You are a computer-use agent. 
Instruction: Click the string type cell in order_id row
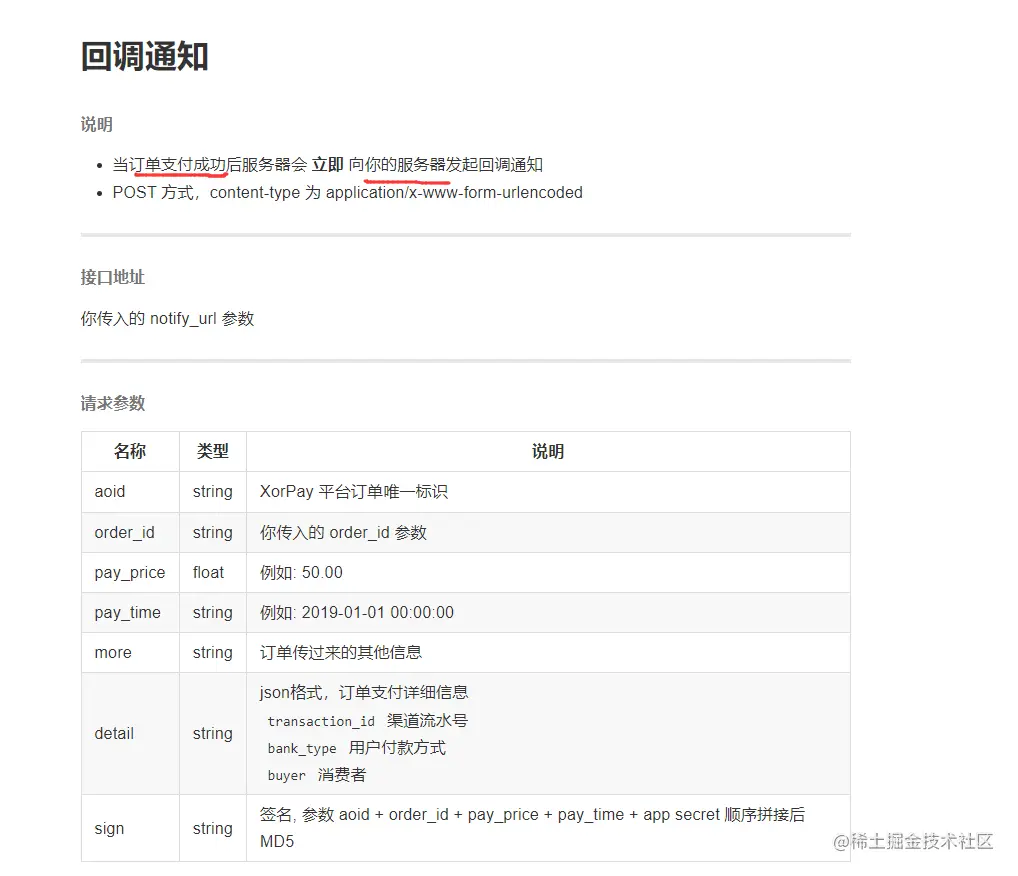(213, 532)
